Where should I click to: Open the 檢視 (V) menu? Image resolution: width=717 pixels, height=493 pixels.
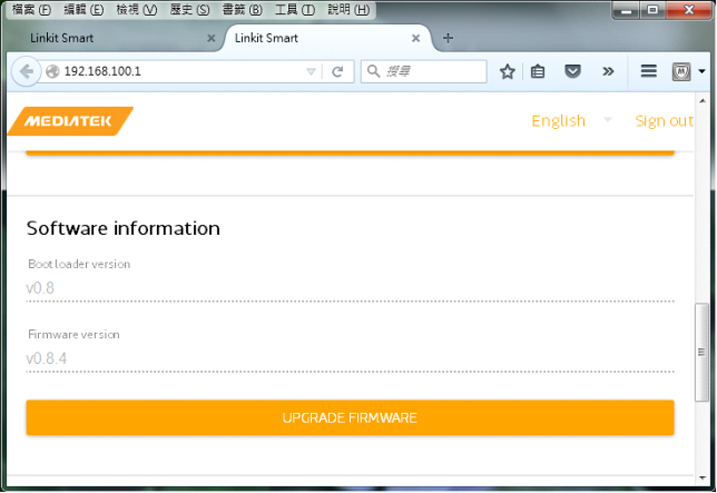pos(137,10)
